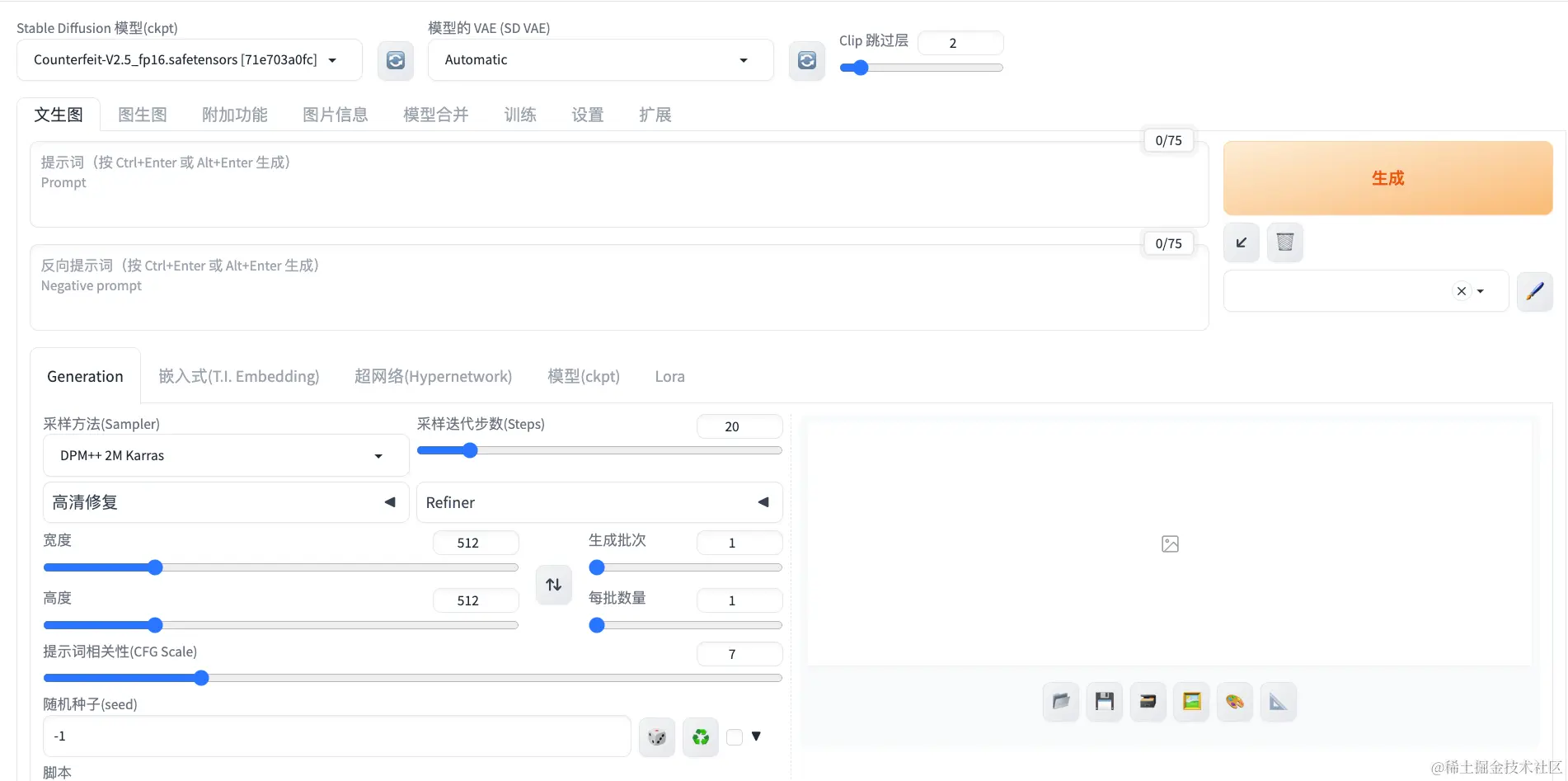Clear the prompt with the trash icon
This screenshot has width=1568, height=781.
(x=1285, y=242)
